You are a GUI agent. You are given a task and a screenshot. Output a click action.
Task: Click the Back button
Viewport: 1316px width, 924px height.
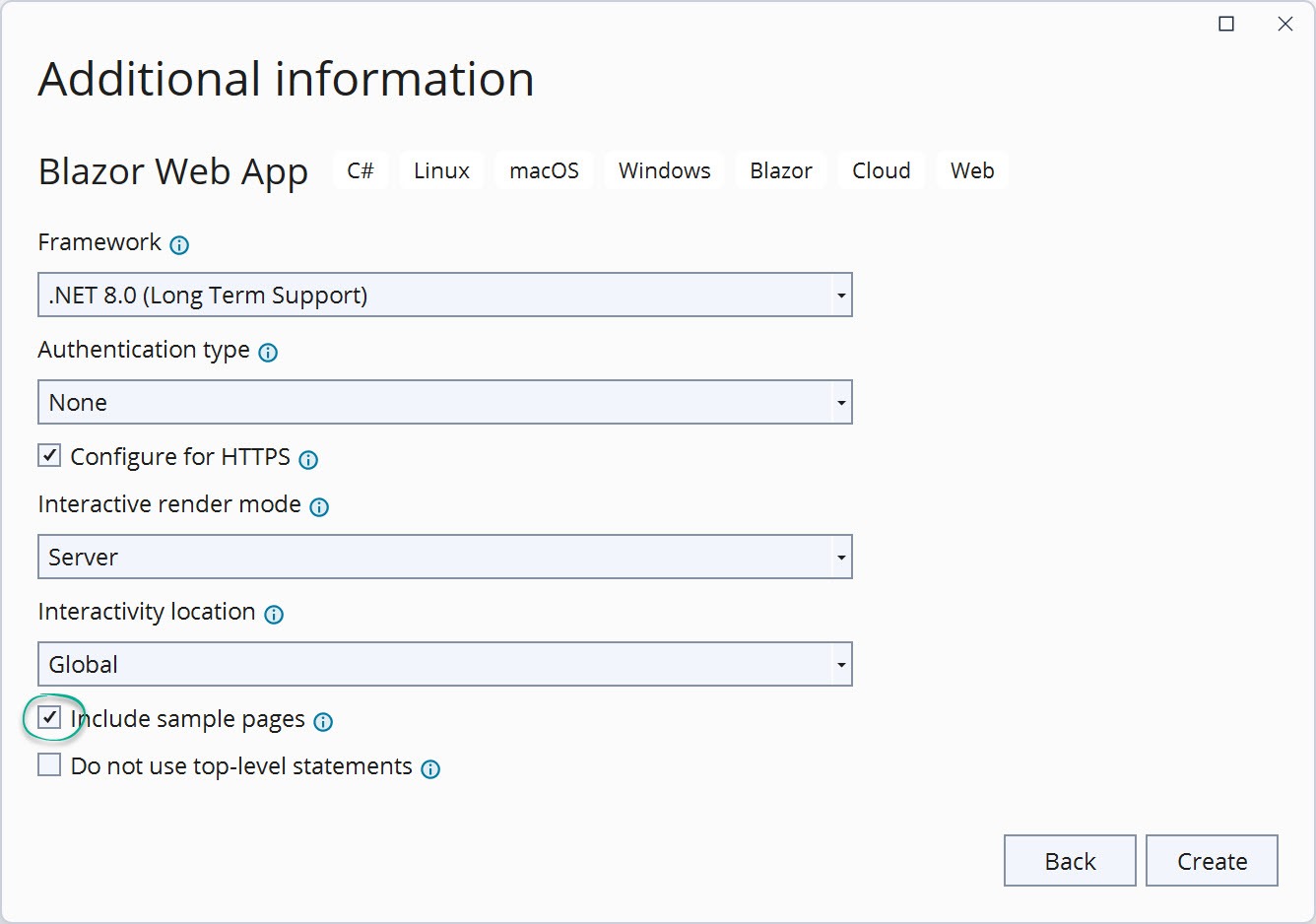pyautogui.click(x=1070, y=860)
